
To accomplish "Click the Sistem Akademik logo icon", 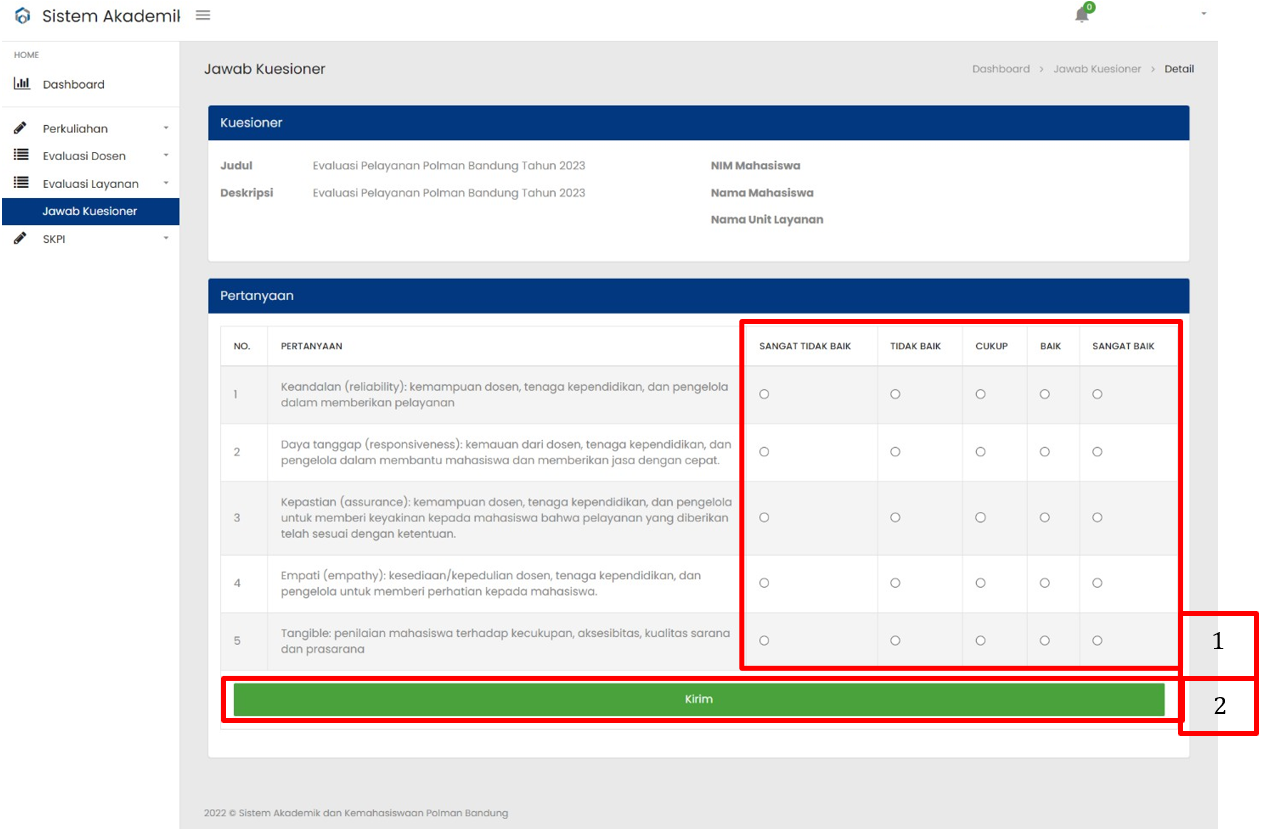I will click(22, 16).
